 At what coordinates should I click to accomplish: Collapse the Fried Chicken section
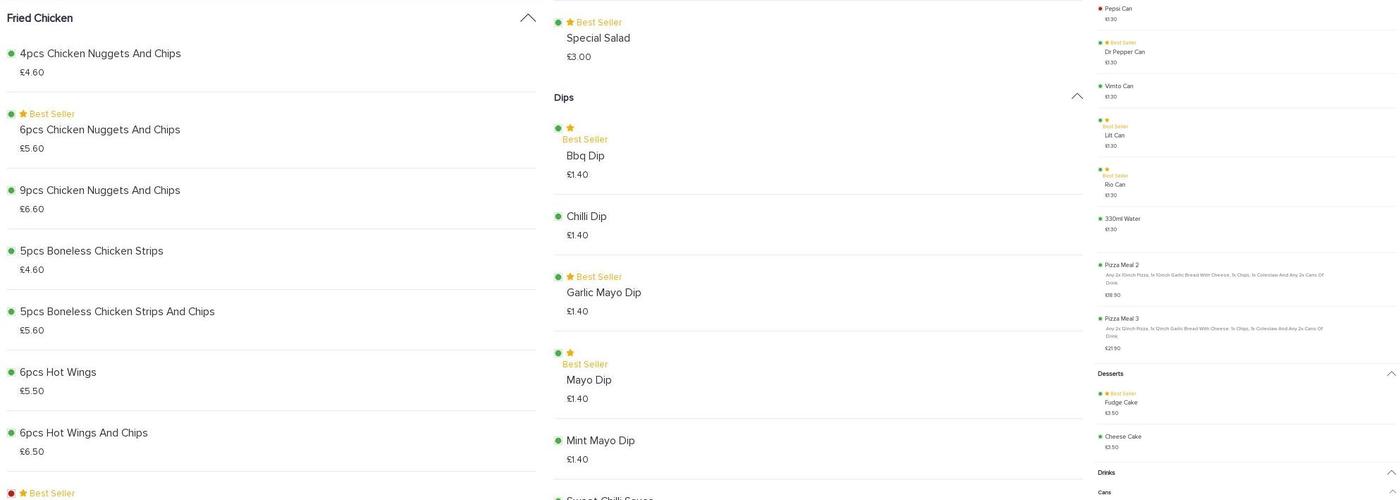pyautogui.click(x=528, y=18)
